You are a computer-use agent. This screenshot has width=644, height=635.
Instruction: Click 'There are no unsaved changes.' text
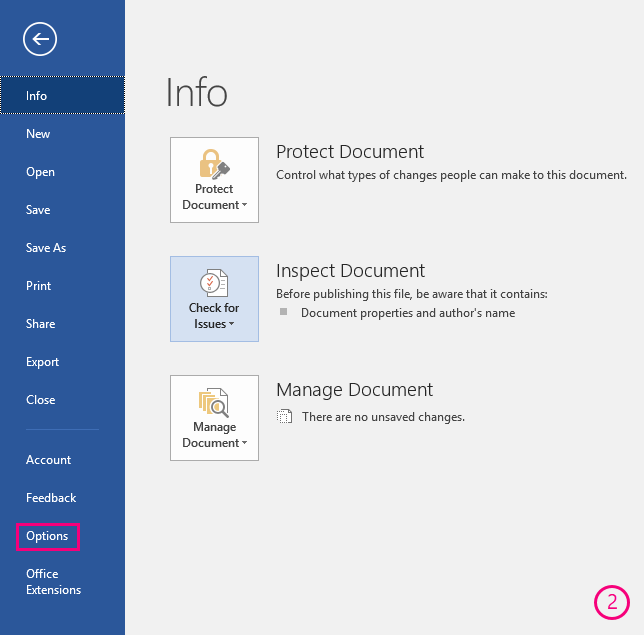[x=383, y=417]
